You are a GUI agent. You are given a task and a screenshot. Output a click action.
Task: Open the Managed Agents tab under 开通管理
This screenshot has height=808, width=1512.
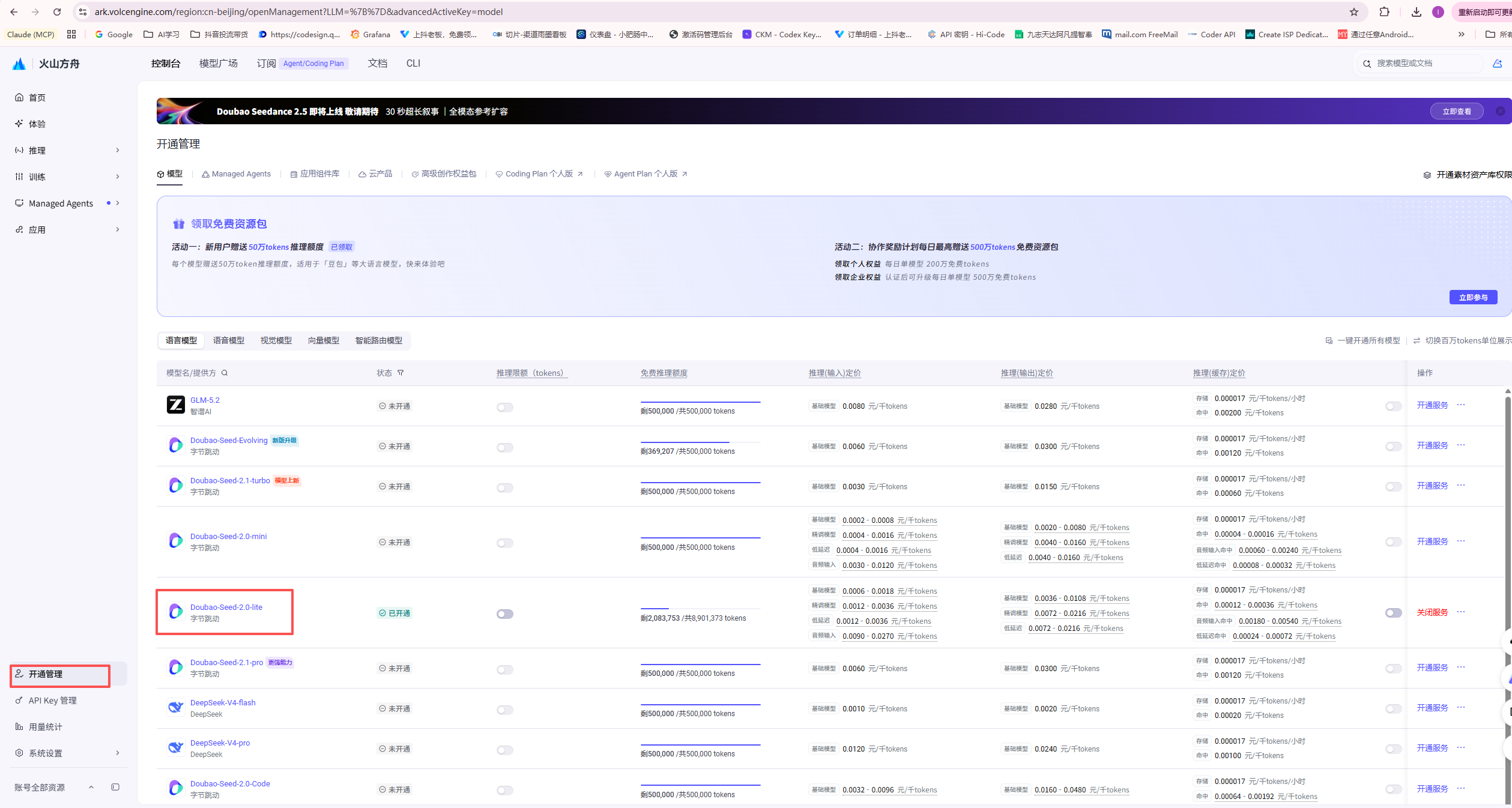[x=236, y=174]
